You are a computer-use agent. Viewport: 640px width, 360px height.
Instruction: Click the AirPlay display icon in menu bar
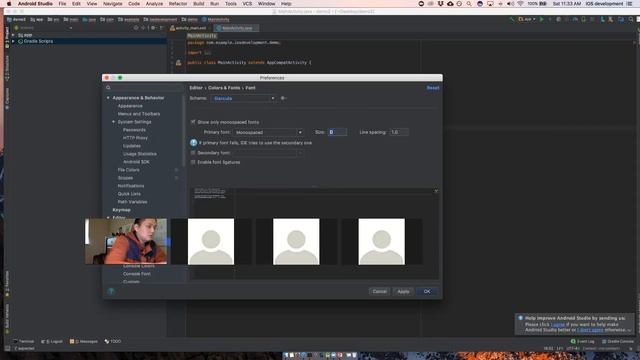[490, 4]
